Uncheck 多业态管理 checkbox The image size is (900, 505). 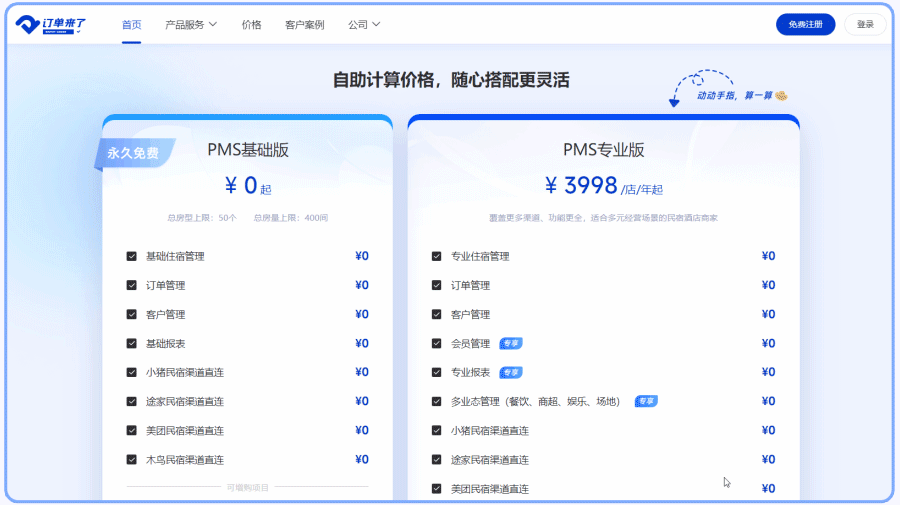pos(436,401)
